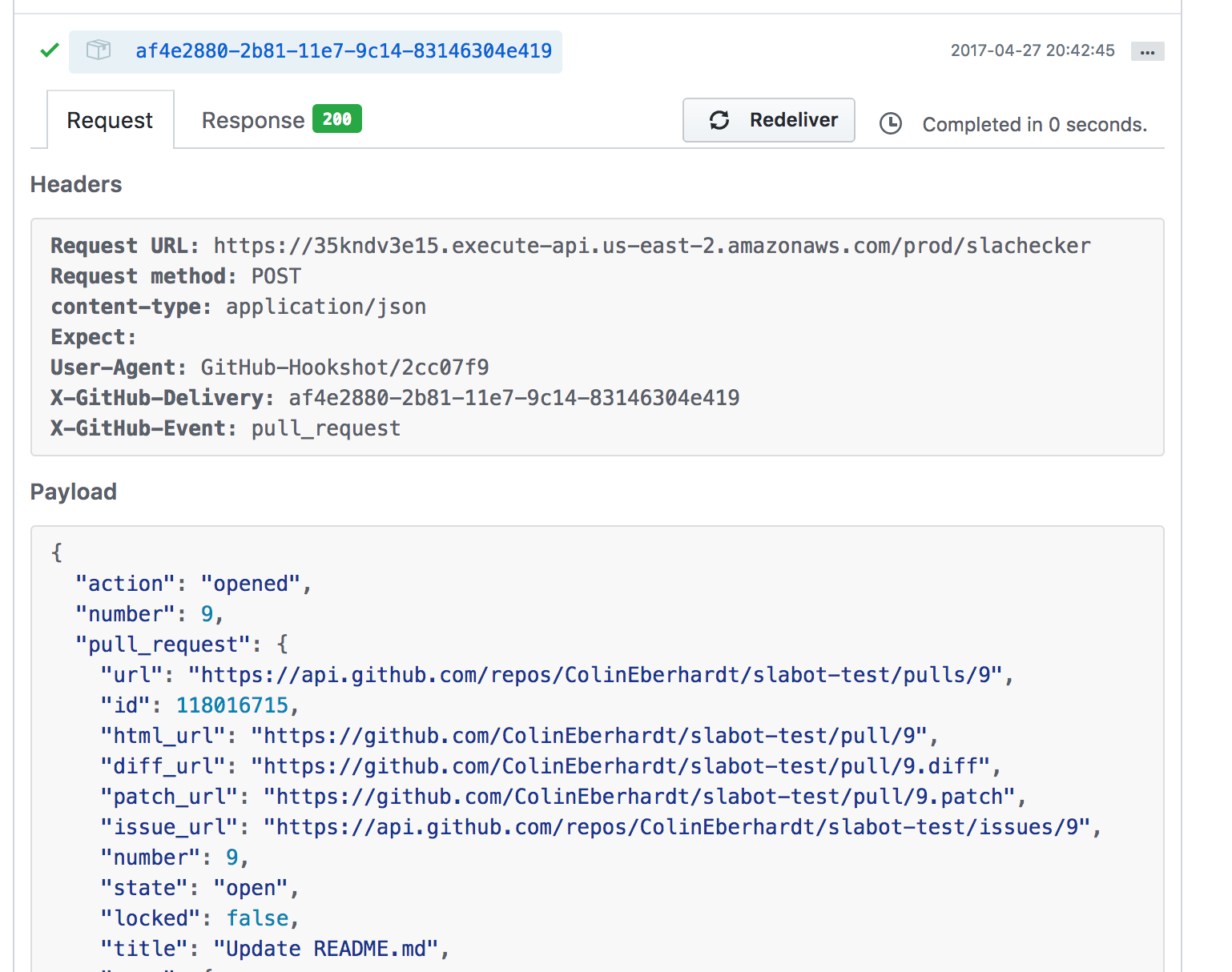Switch to the Response tab

point(252,120)
